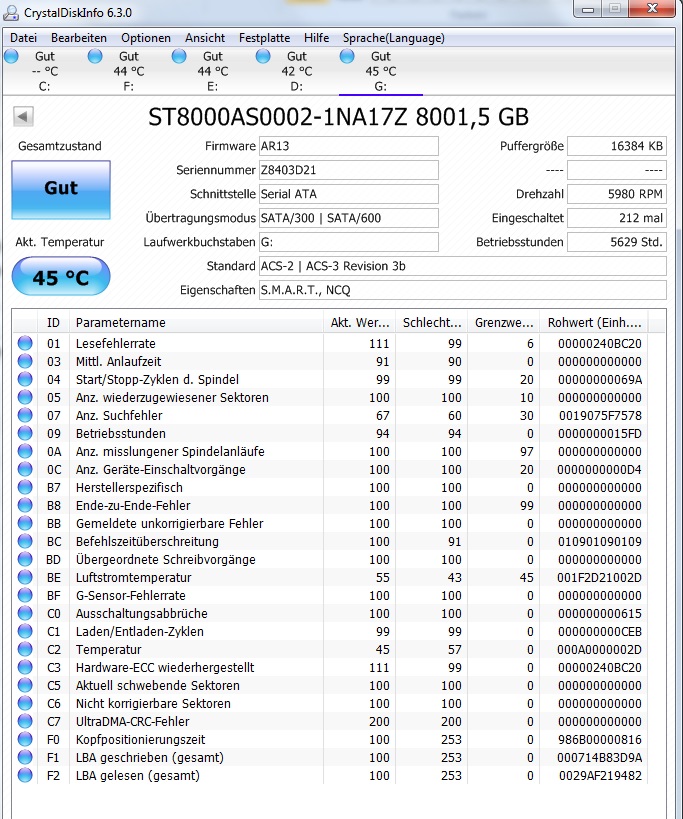
Task: Click status icon of Start/Stopp-Zyklen row
Action: click(x=25, y=379)
